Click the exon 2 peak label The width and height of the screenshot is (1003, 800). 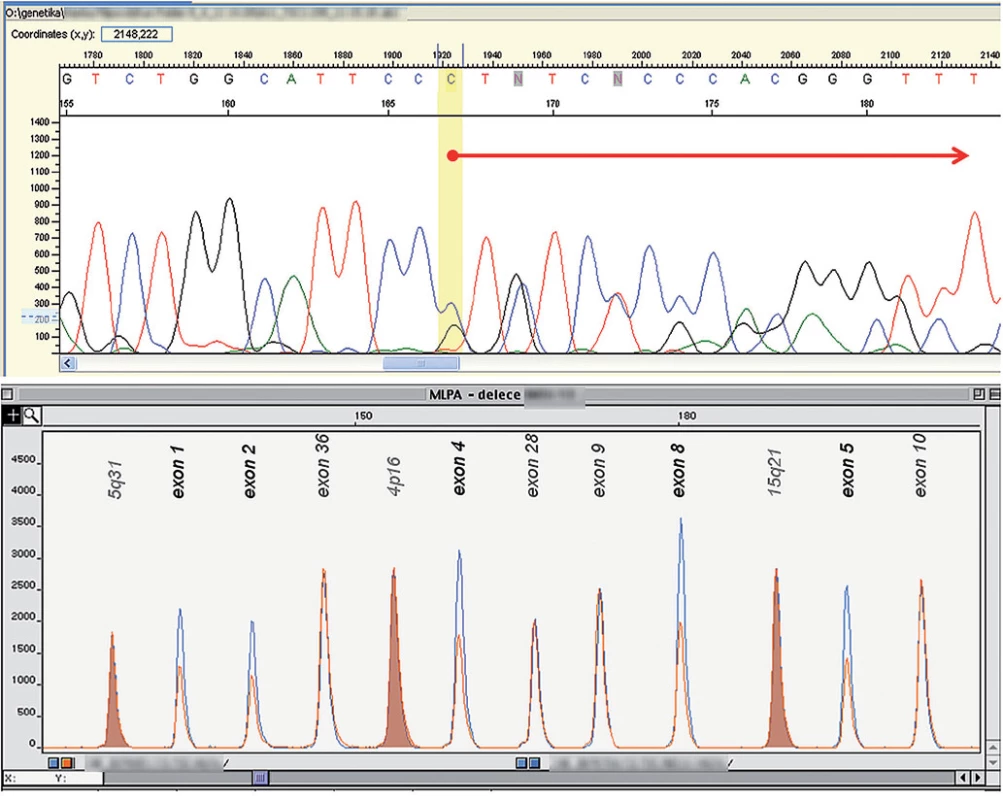(250, 472)
